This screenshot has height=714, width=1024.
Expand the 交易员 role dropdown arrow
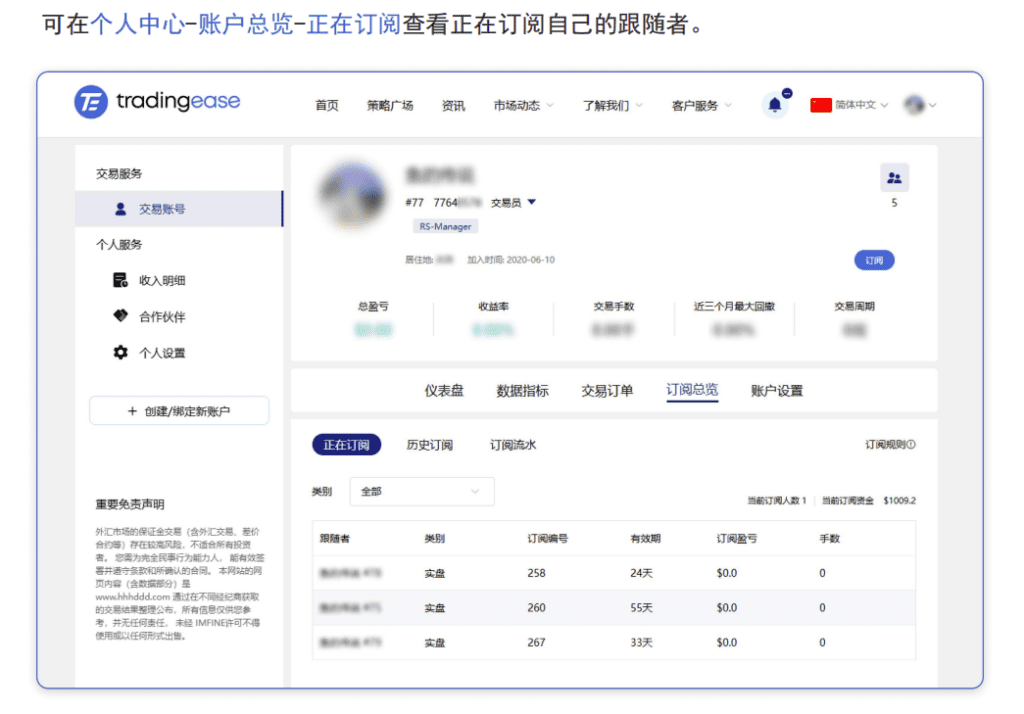(532, 202)
